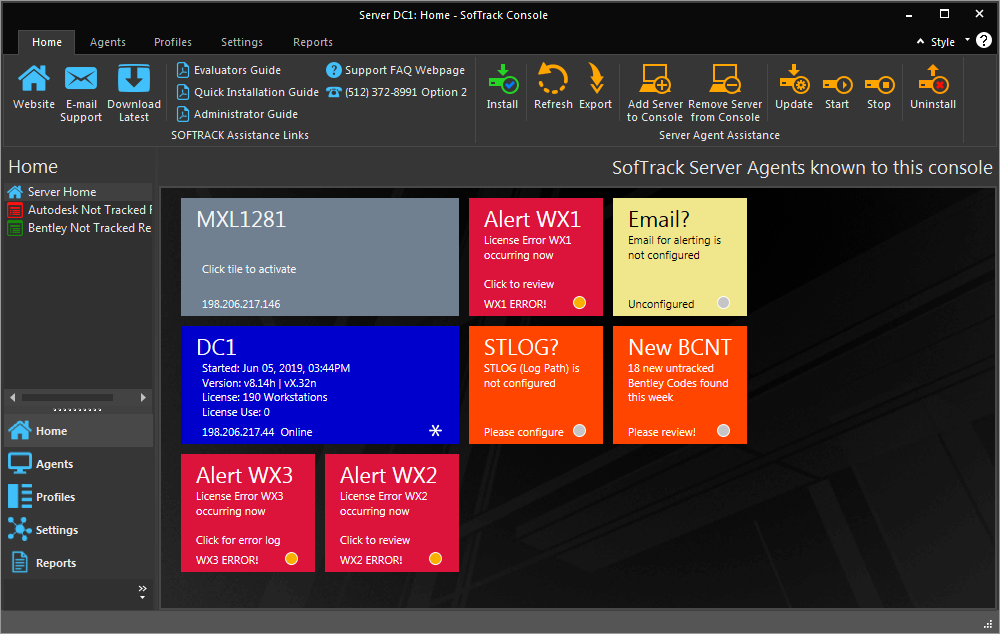Click the right scroll arrow in the tree panel
This screenshot has width=1000, height=634.
click(143, 397)
